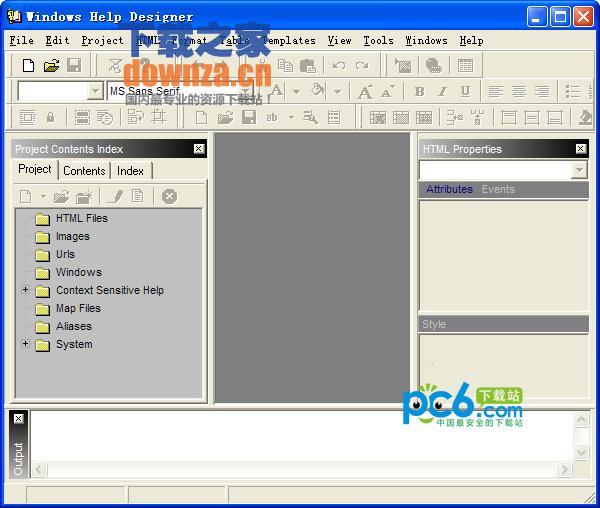600x508 pixels.
Task: Open the View menu
Action: (339, 40)
